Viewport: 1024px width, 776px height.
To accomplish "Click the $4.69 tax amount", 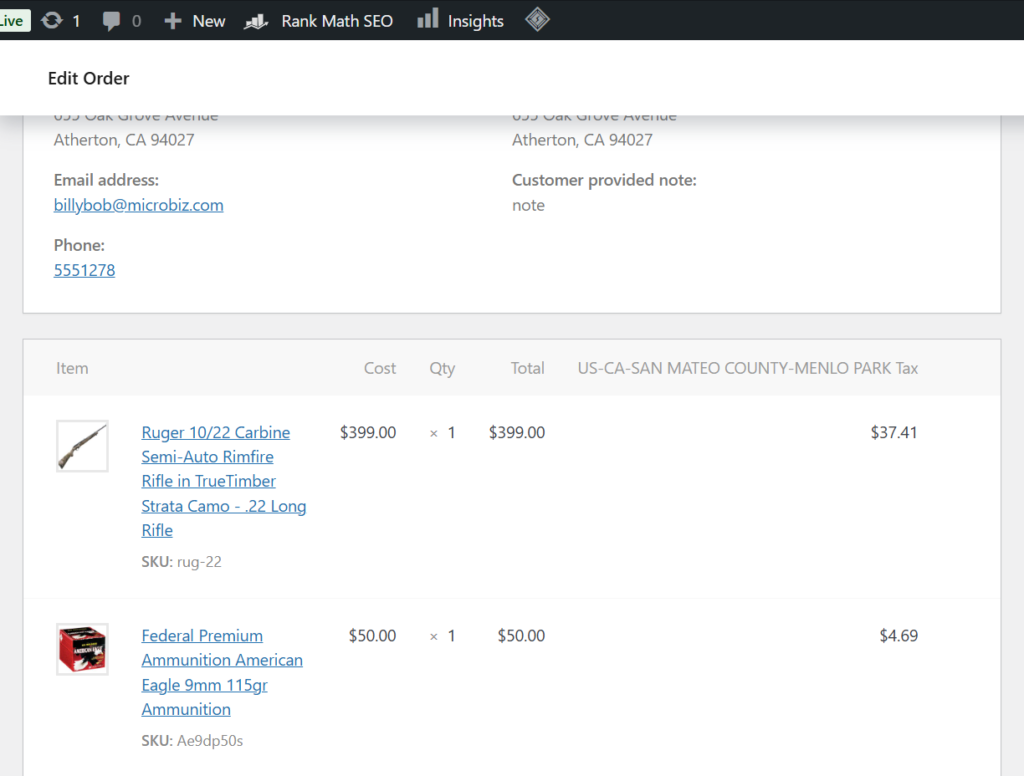I will (899, 636).
